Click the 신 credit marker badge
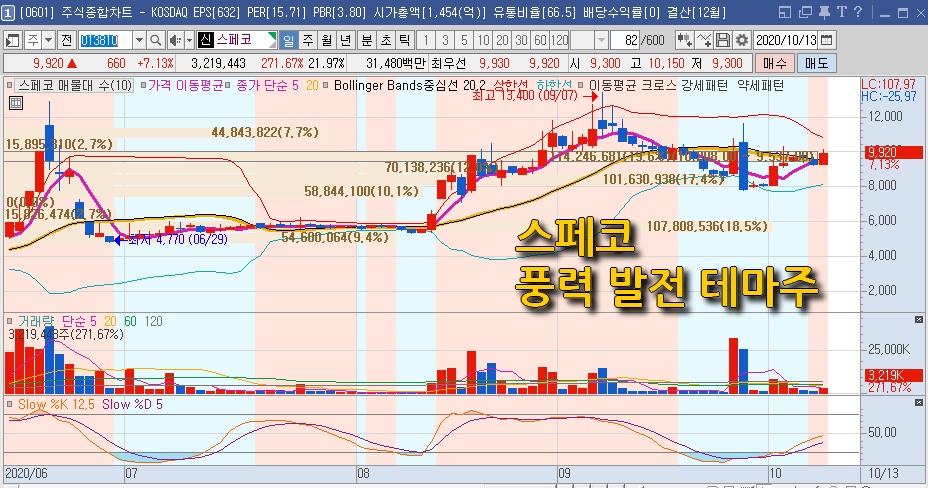 tap(205, 40)
